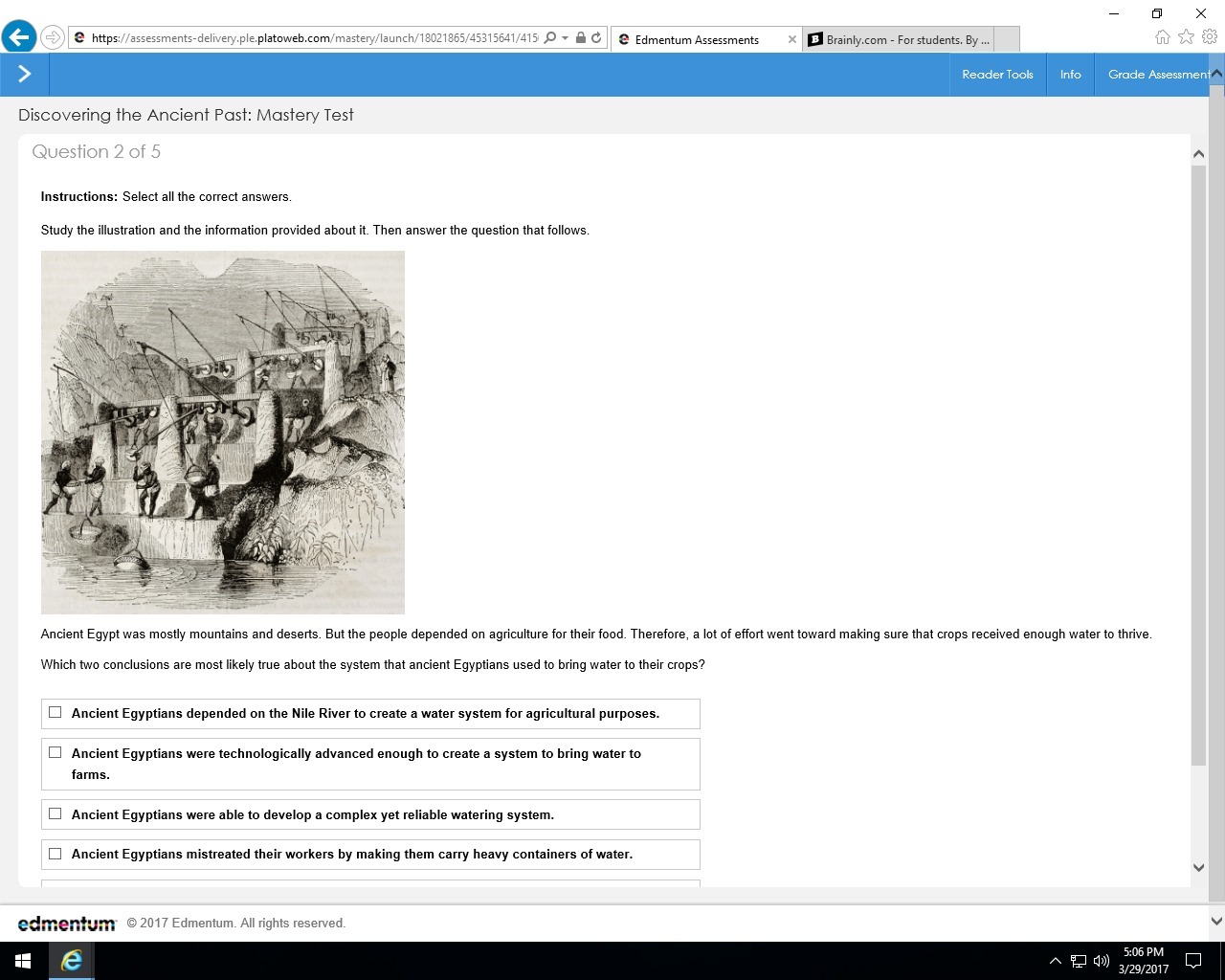This screenshot has width=1225, height=980.
Task: Click the 'Discovering the Ancient Past: Mastery Test' title
Action: [186, 115]
